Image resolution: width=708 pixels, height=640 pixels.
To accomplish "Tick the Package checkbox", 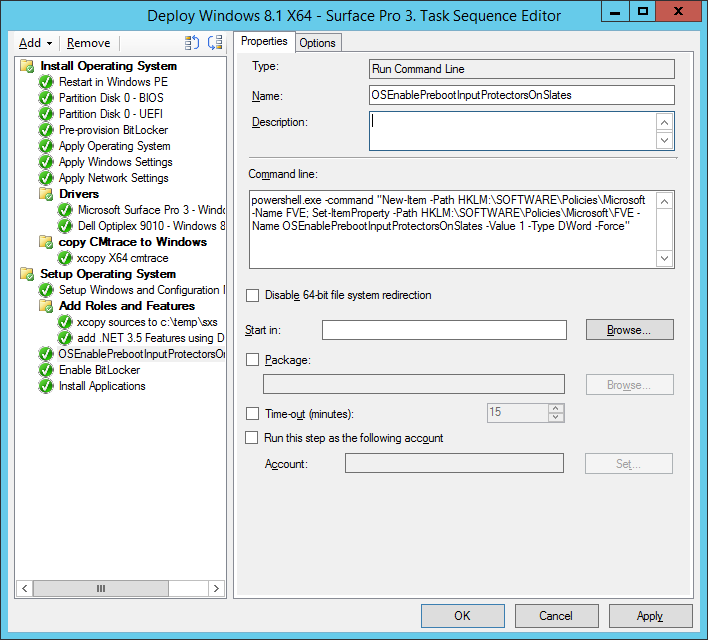I will (x=252, y=360).
